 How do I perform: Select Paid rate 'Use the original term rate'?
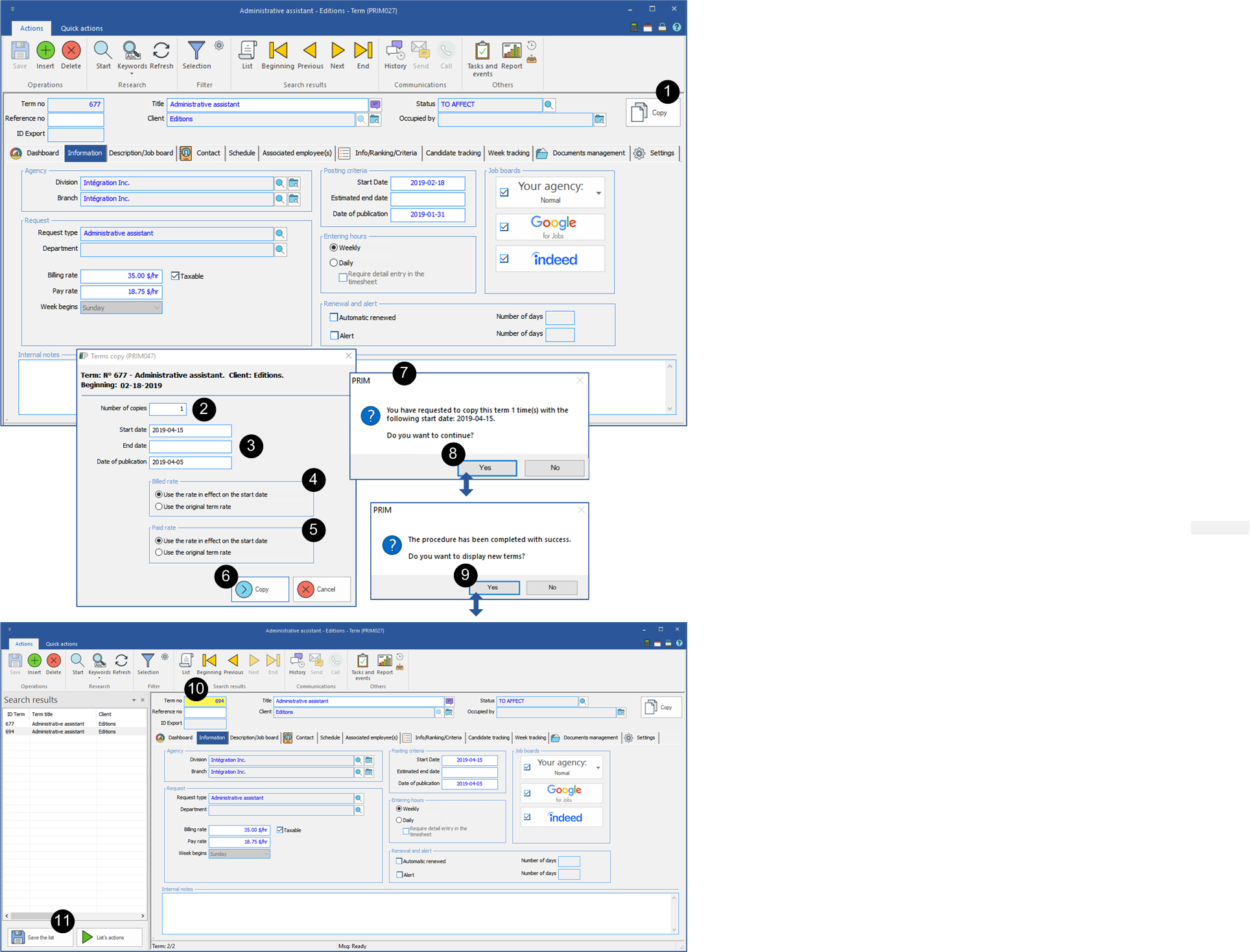coord(159,553)
